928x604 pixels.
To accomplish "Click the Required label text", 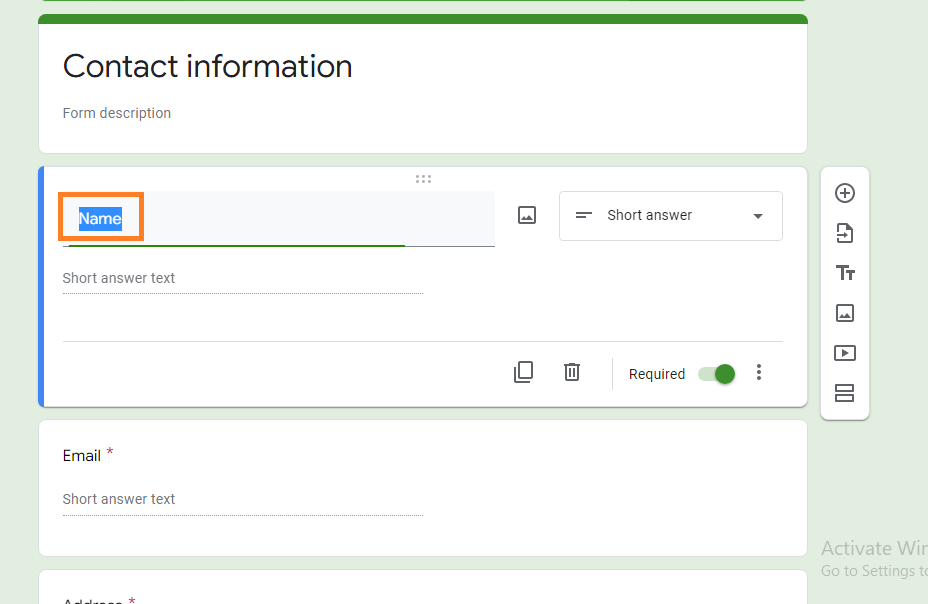I will click(657, 374).
